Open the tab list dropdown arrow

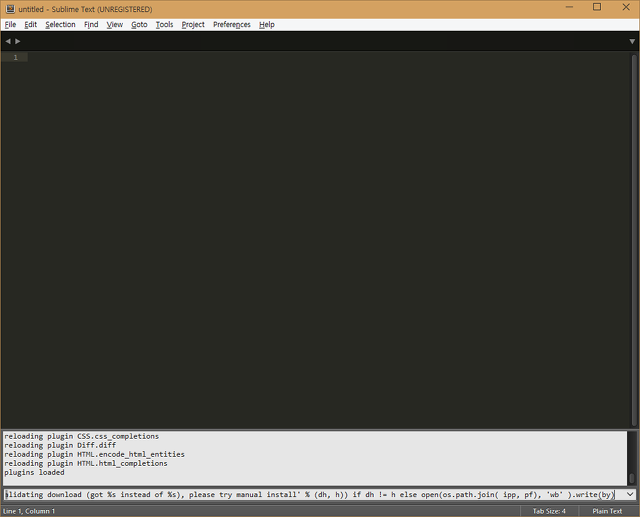pos(632,41)
